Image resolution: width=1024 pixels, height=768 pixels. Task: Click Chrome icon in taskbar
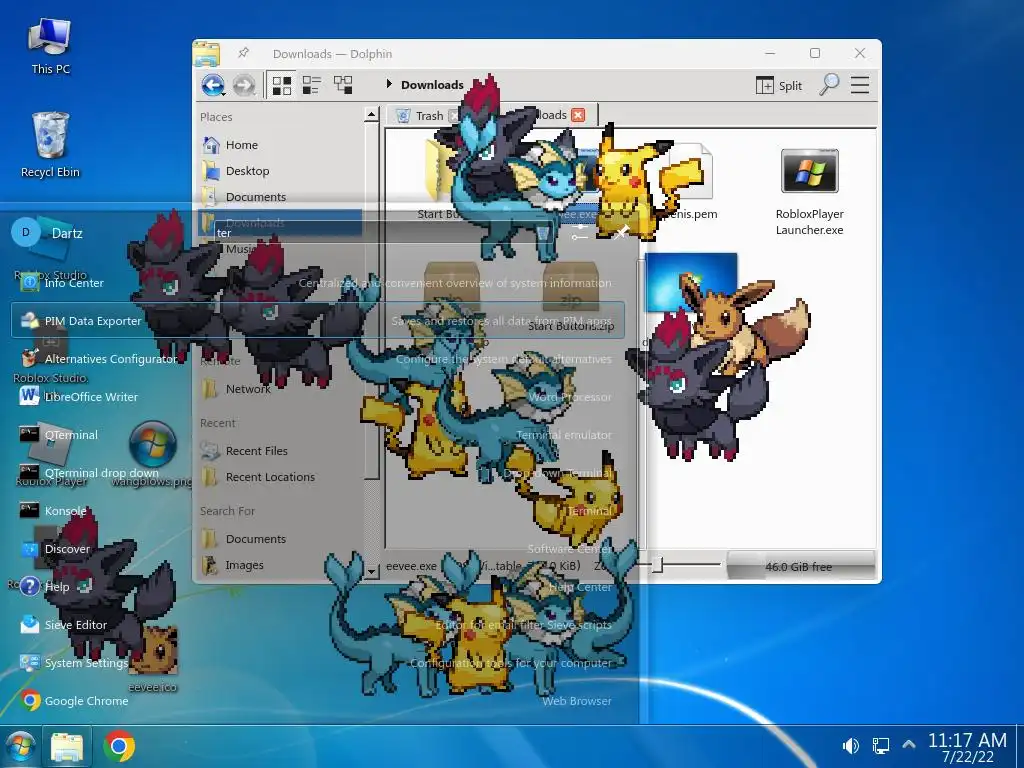click(119, 746)
